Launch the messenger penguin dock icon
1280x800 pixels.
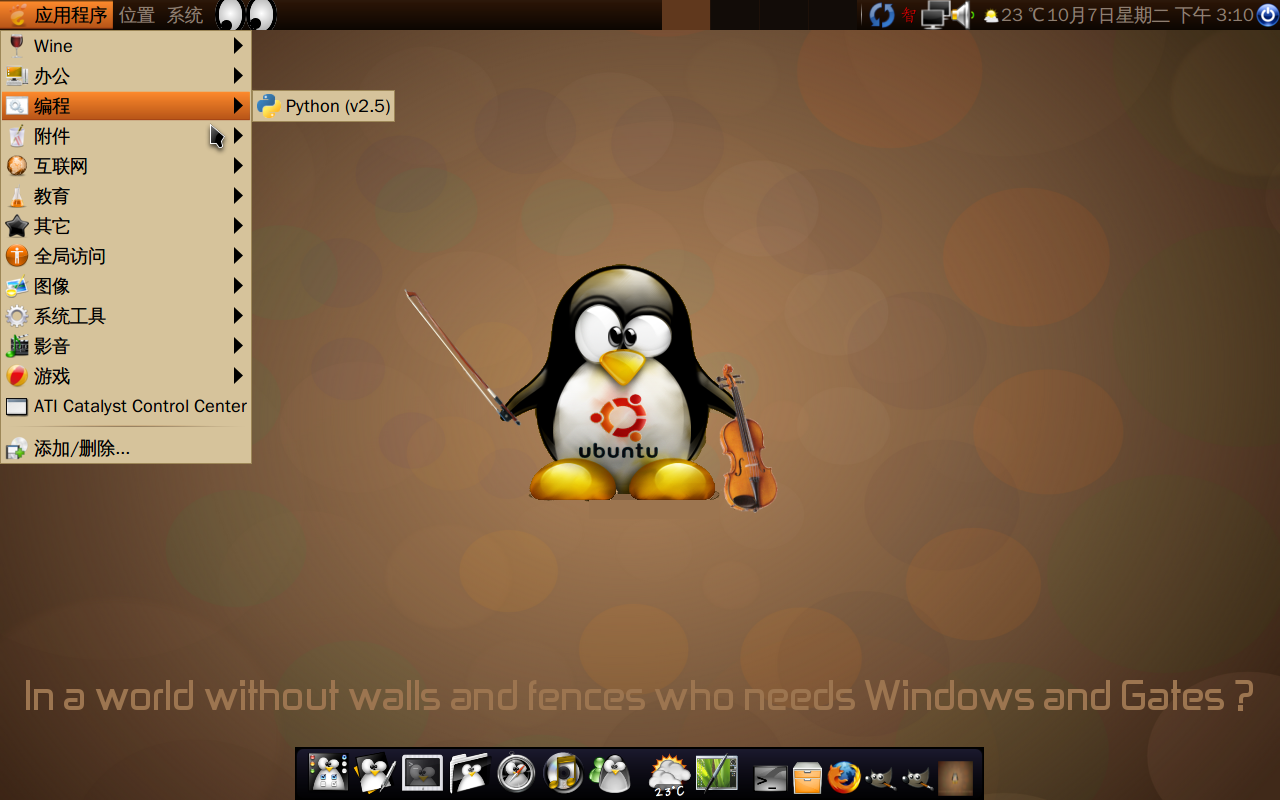(x=610, y=774)
